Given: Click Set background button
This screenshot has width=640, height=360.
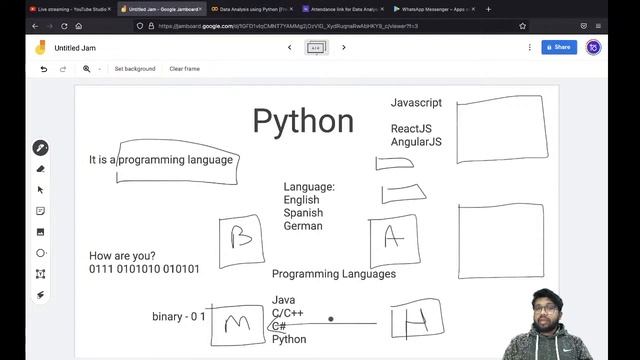Looking at the screenshot, I should [x=135, y=69].
